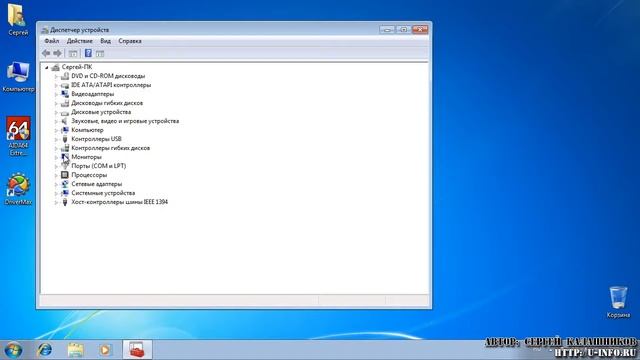This screenshot has width=640, height=360.
Task: Click the red toolbox taskbar button
Action: point(137,350)
